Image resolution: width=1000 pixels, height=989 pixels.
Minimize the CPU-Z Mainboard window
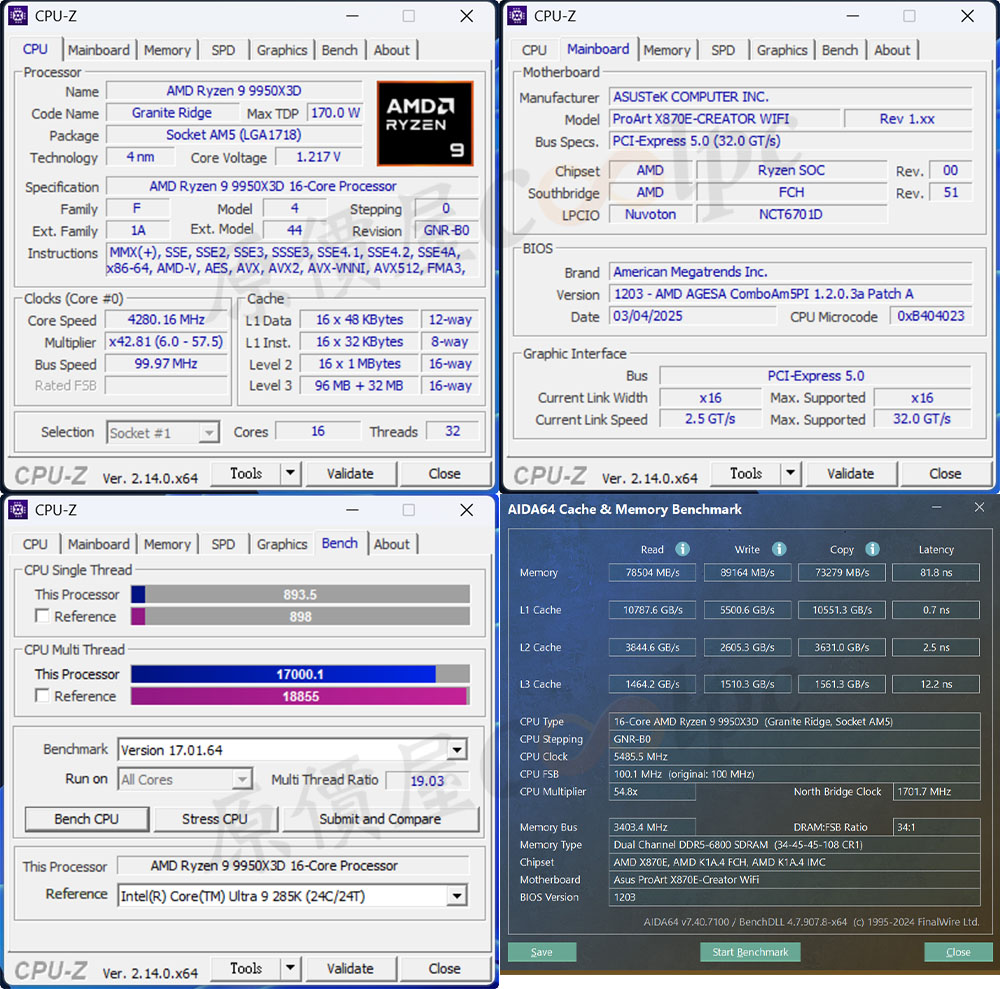[853, 16]
